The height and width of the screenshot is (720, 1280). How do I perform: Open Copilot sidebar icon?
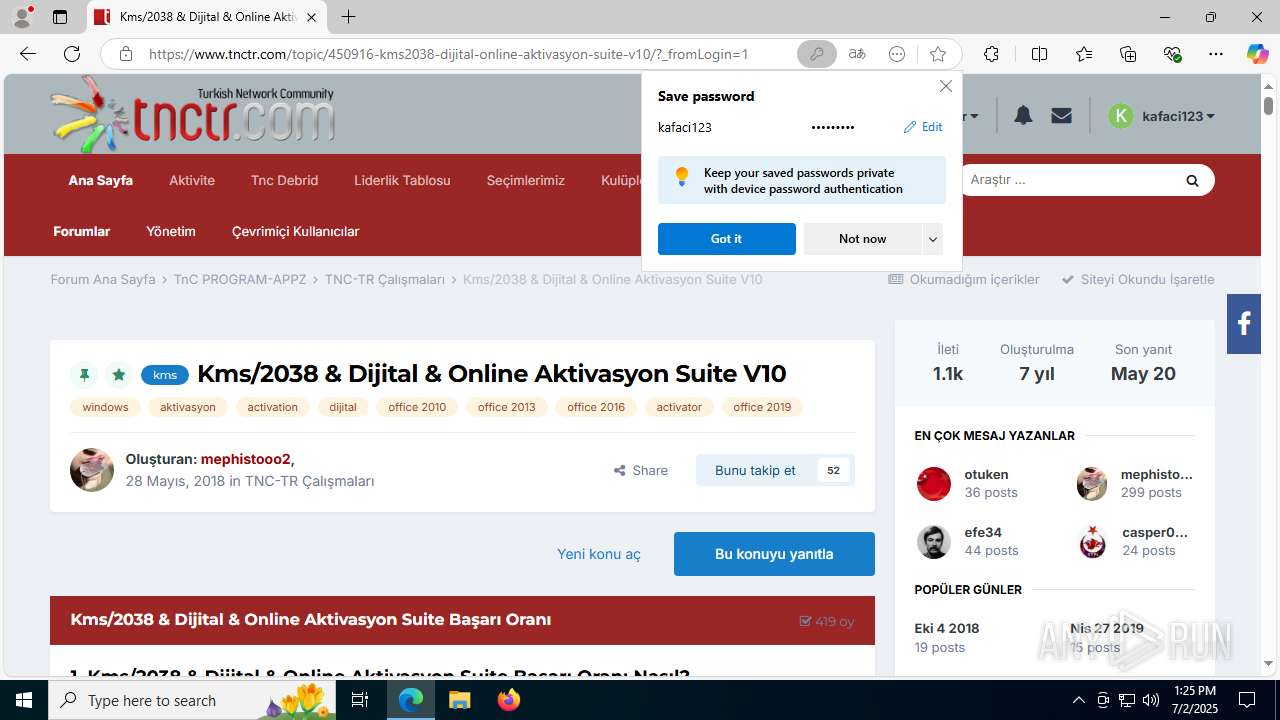[1257, 54]
